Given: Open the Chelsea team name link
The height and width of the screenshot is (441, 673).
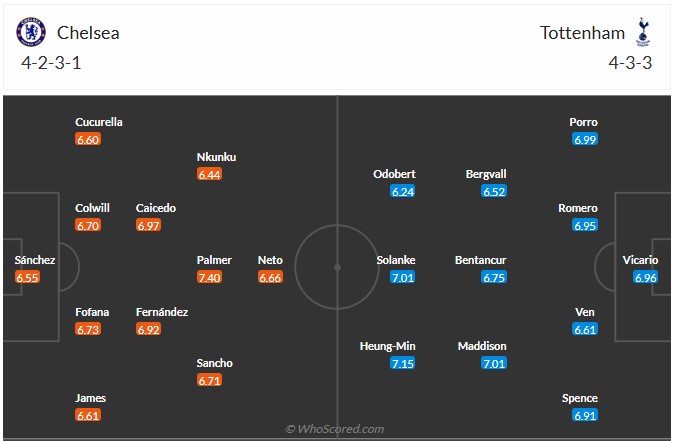Looking at the screenshot, I should click(88, 33).
